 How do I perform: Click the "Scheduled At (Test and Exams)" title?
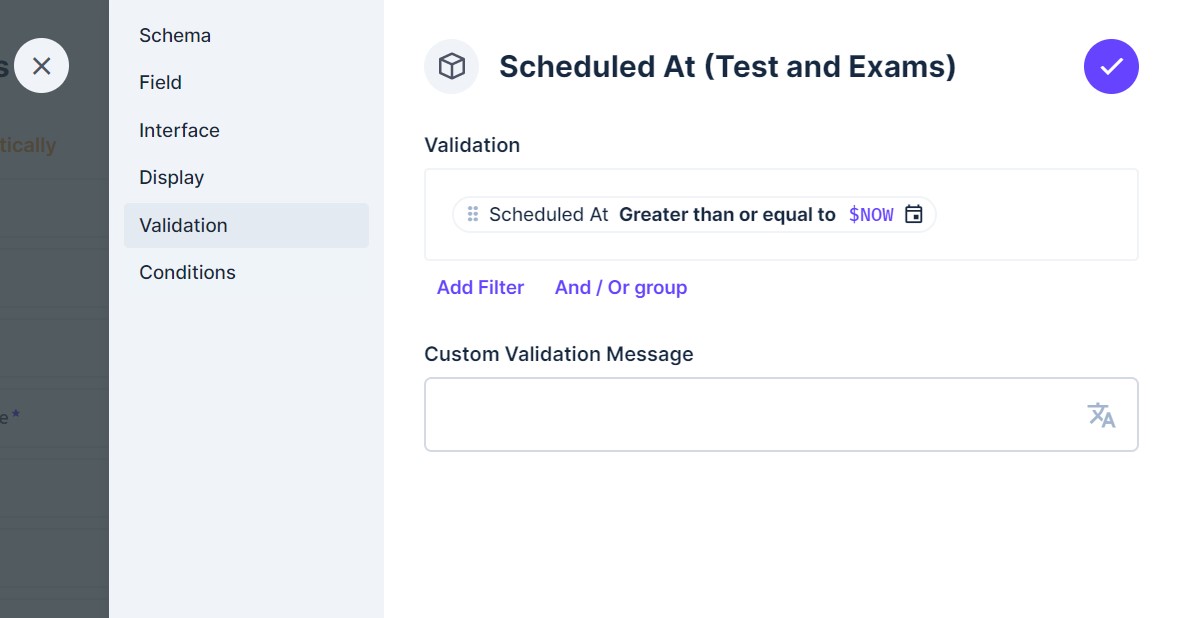pos(727,67)
